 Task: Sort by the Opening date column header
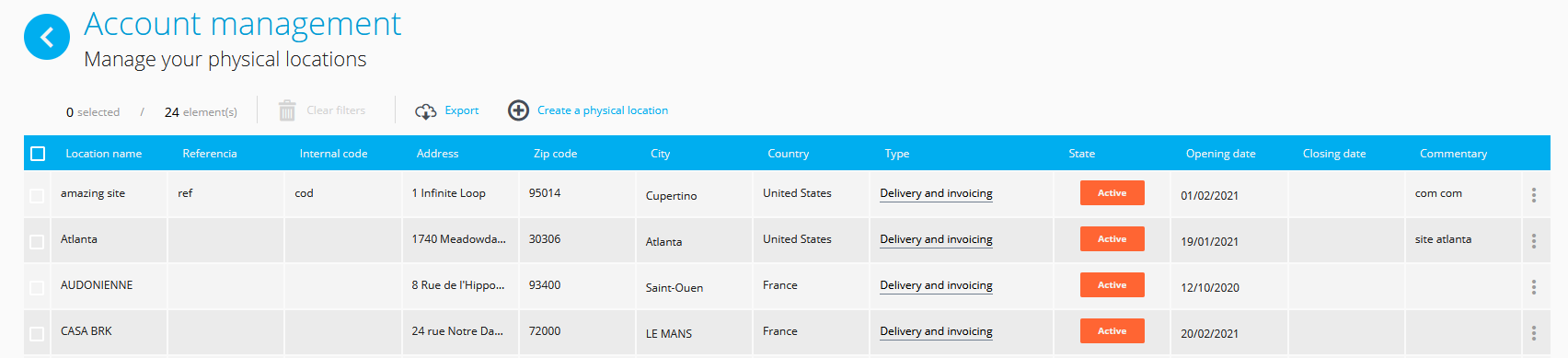coord(1220,154)
